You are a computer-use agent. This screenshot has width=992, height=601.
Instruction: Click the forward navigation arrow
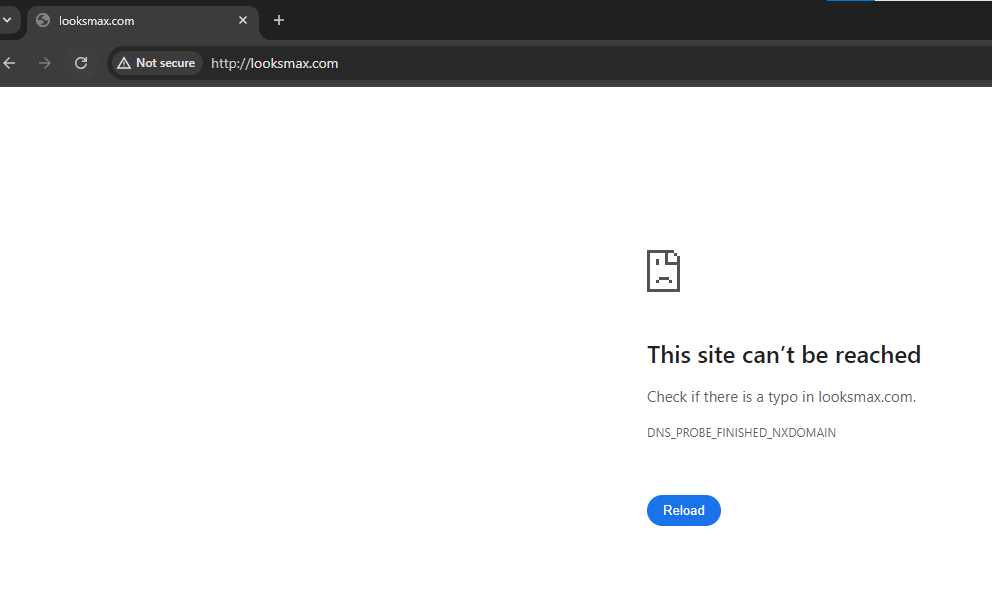coord(44,63)
